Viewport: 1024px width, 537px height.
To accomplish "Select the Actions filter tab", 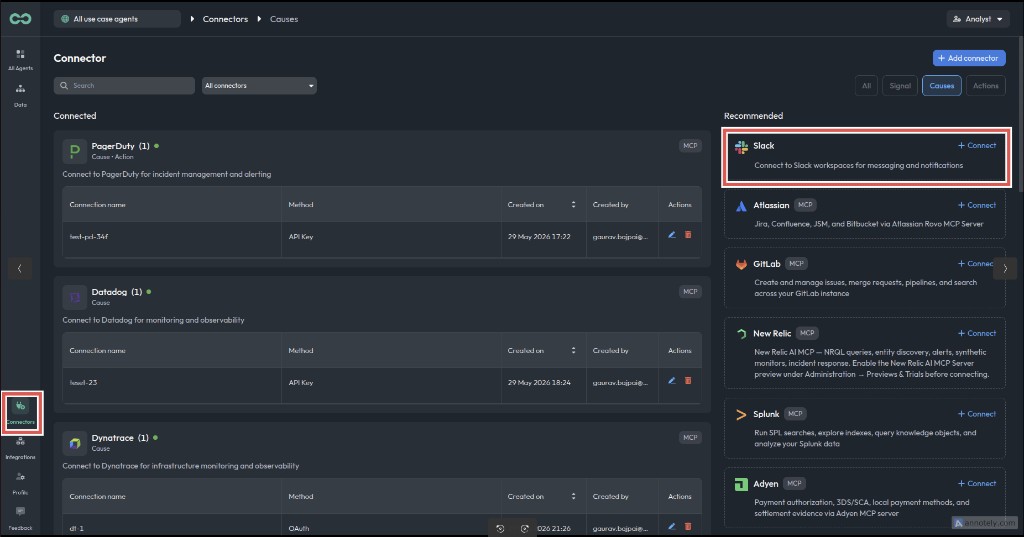I will pos(985,86).
